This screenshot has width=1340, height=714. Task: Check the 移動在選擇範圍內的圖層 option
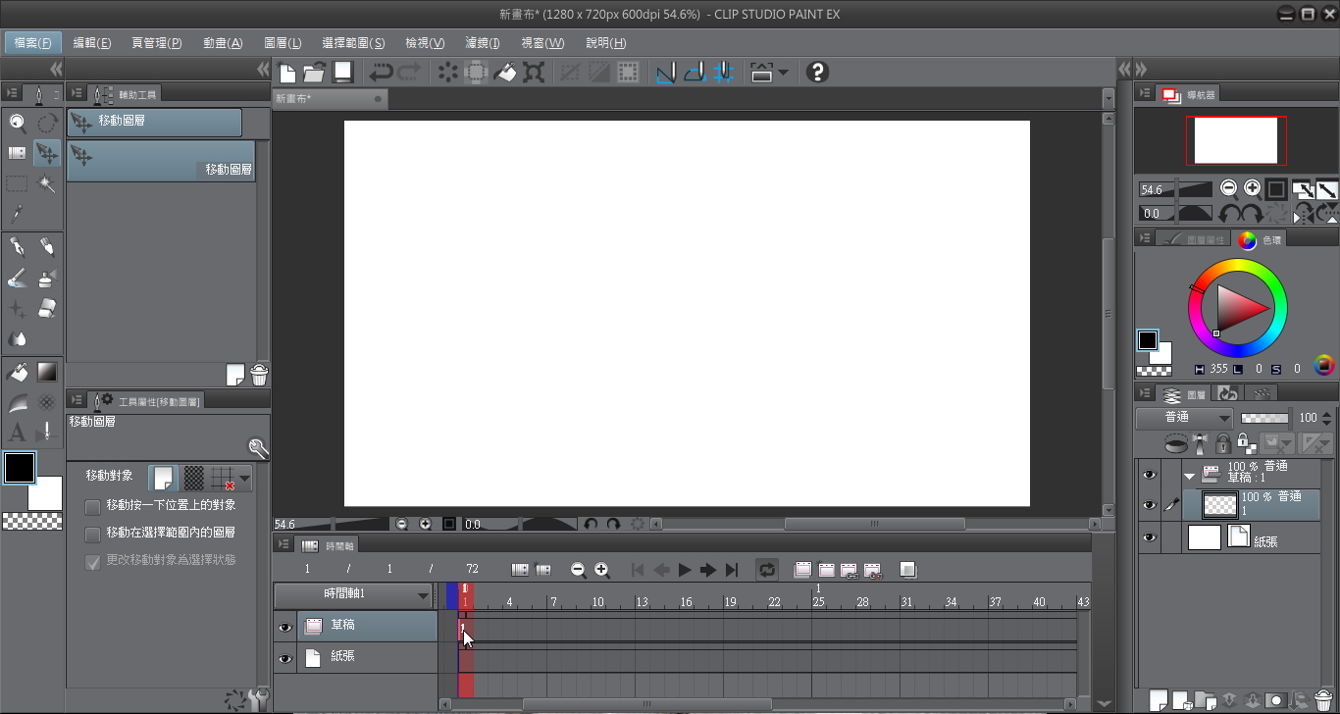pyautogui.click(x=93, y=534)
